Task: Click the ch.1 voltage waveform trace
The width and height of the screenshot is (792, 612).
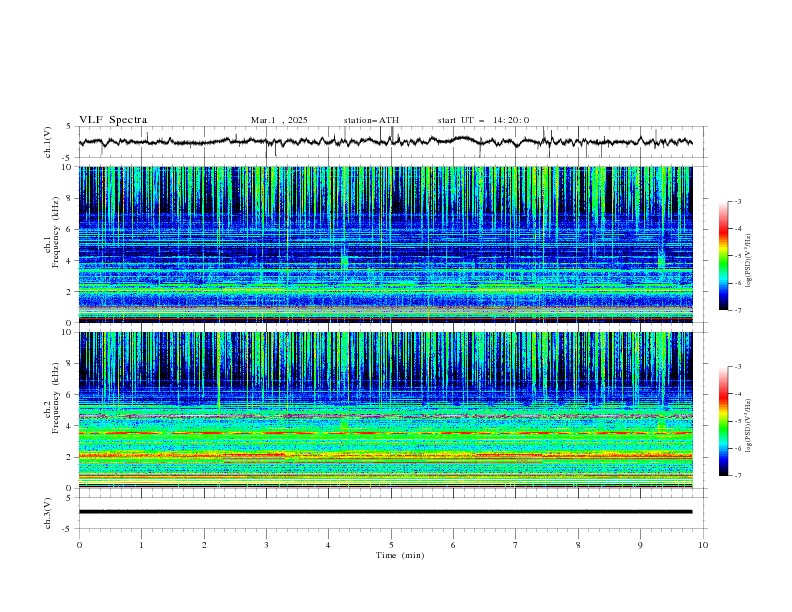Action: click(385, 142)
